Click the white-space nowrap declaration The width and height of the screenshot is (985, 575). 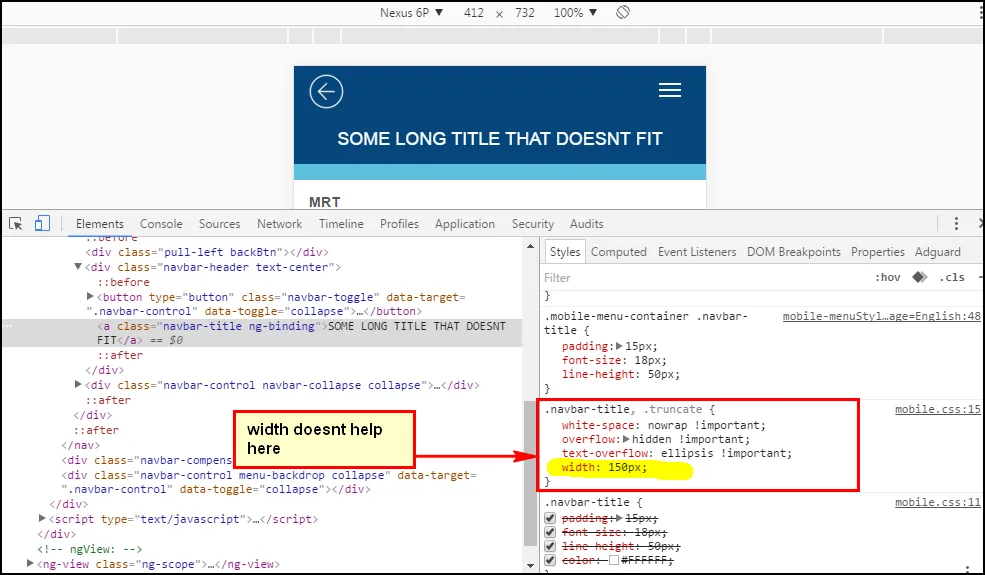(663, 425)
